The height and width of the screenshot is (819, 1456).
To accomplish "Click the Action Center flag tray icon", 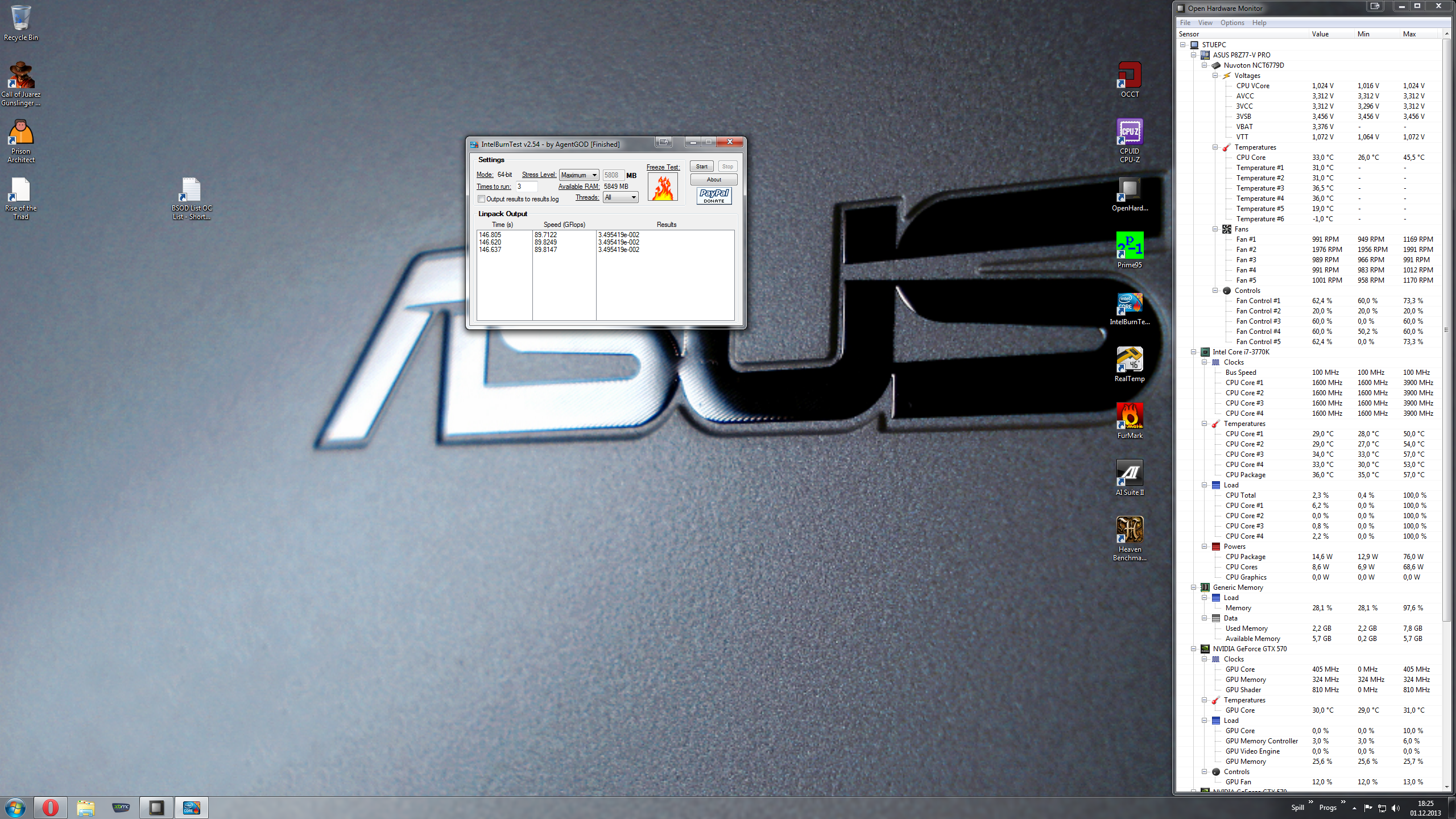I will tap(1368, 808).
